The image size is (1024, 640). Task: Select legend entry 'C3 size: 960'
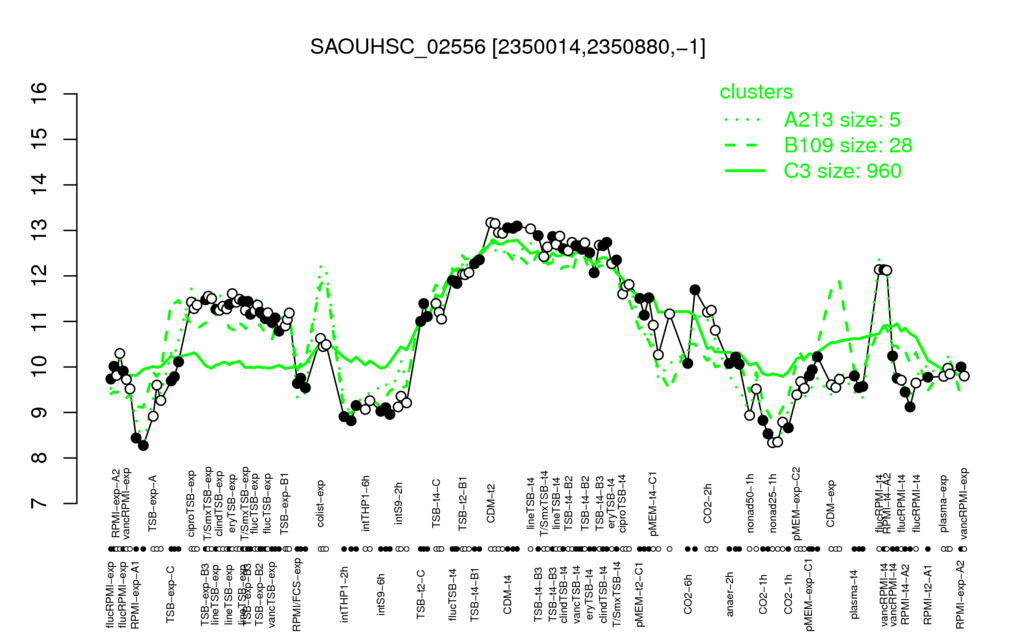click(843, 170)
